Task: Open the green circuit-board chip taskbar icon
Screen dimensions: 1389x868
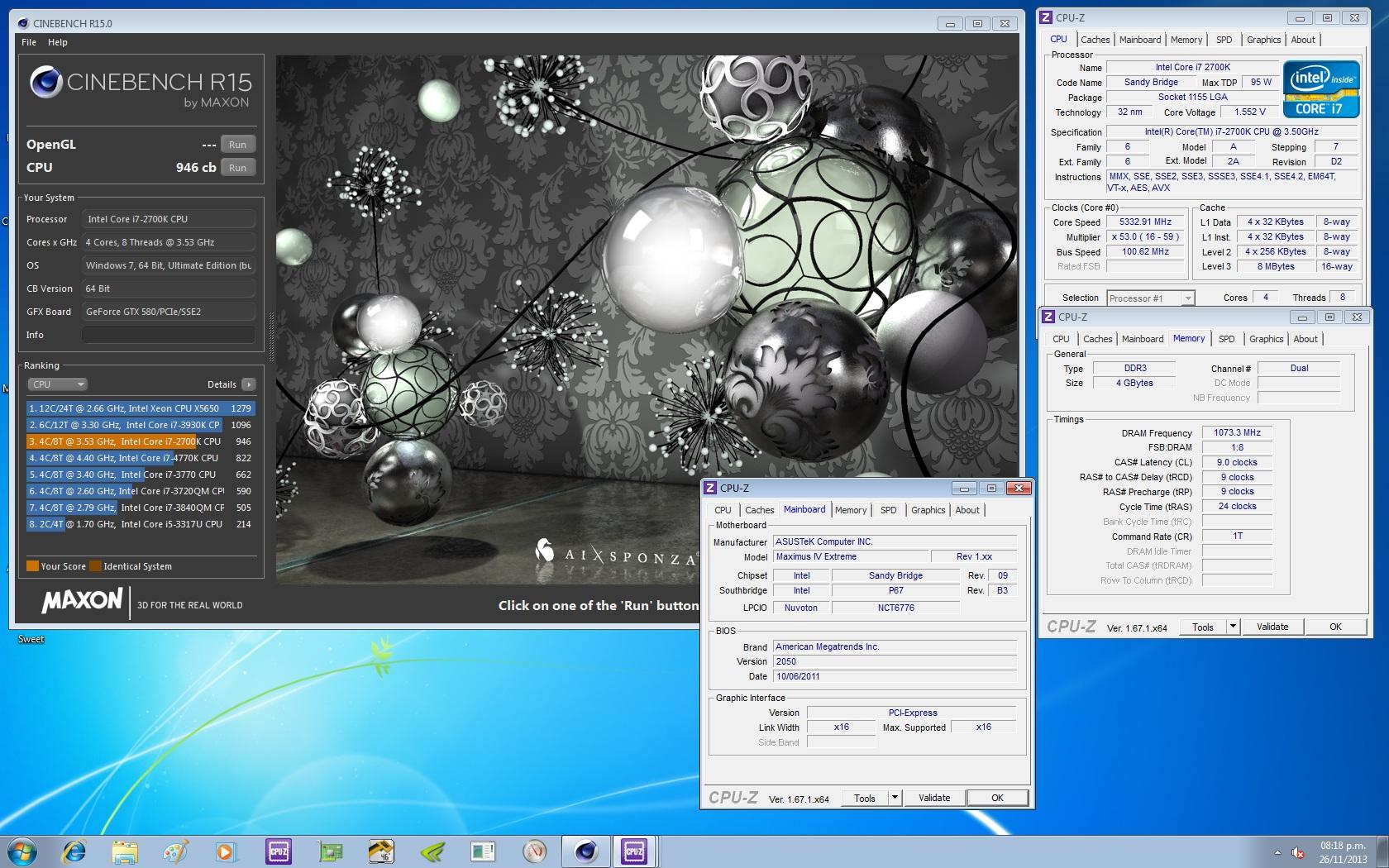Action: (x=330, y=851)
